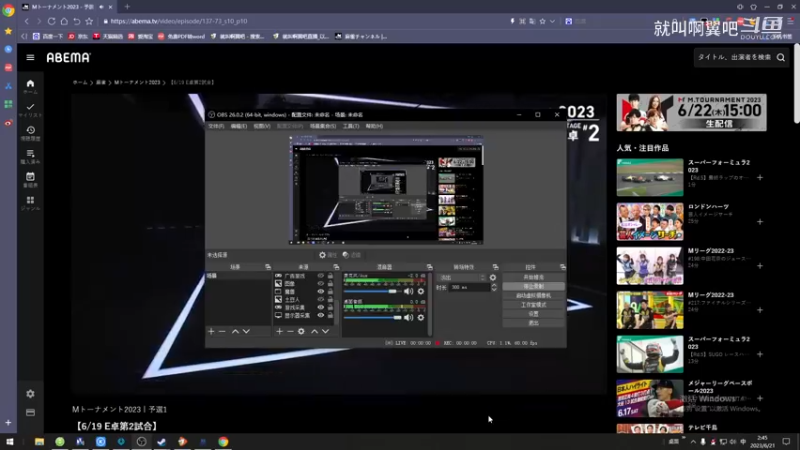Go back using browser back arrow
Screen dimensions: 800x450
27,21
